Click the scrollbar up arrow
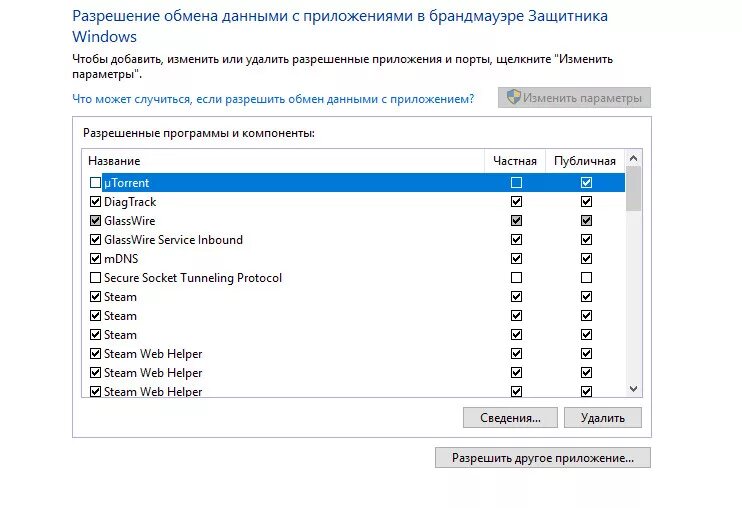The height and width of the screenshot is (508, 742). [x=633, y=158]
